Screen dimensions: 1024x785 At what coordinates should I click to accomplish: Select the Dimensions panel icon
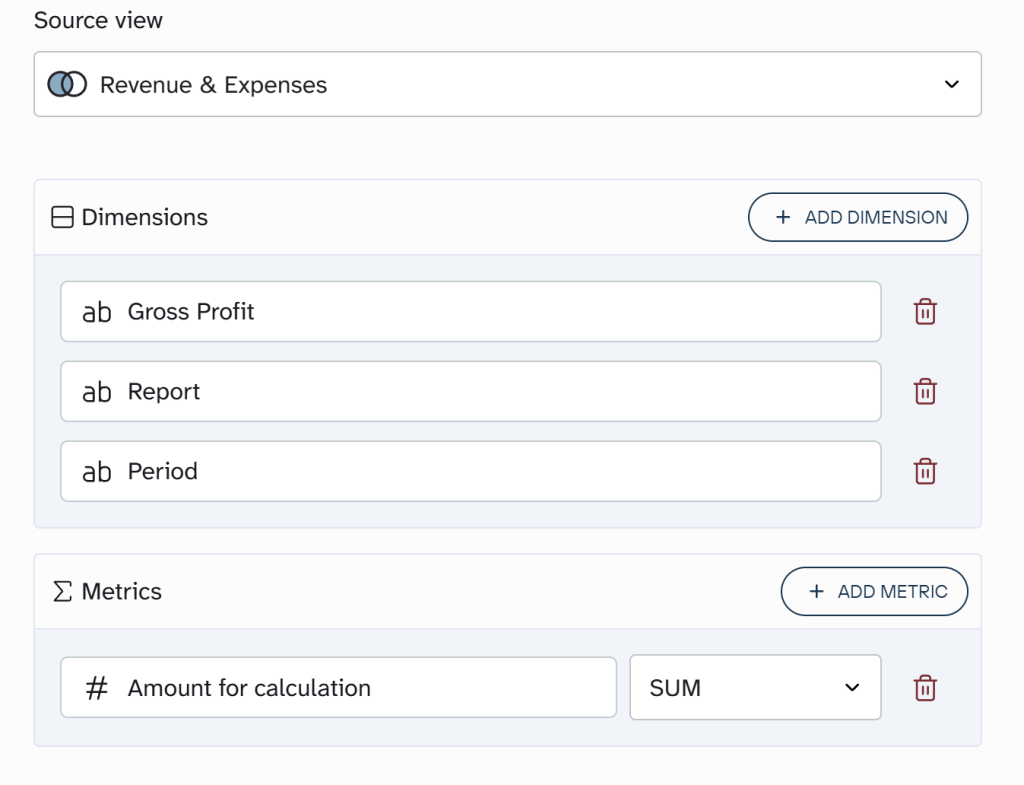tap(62, 217)
